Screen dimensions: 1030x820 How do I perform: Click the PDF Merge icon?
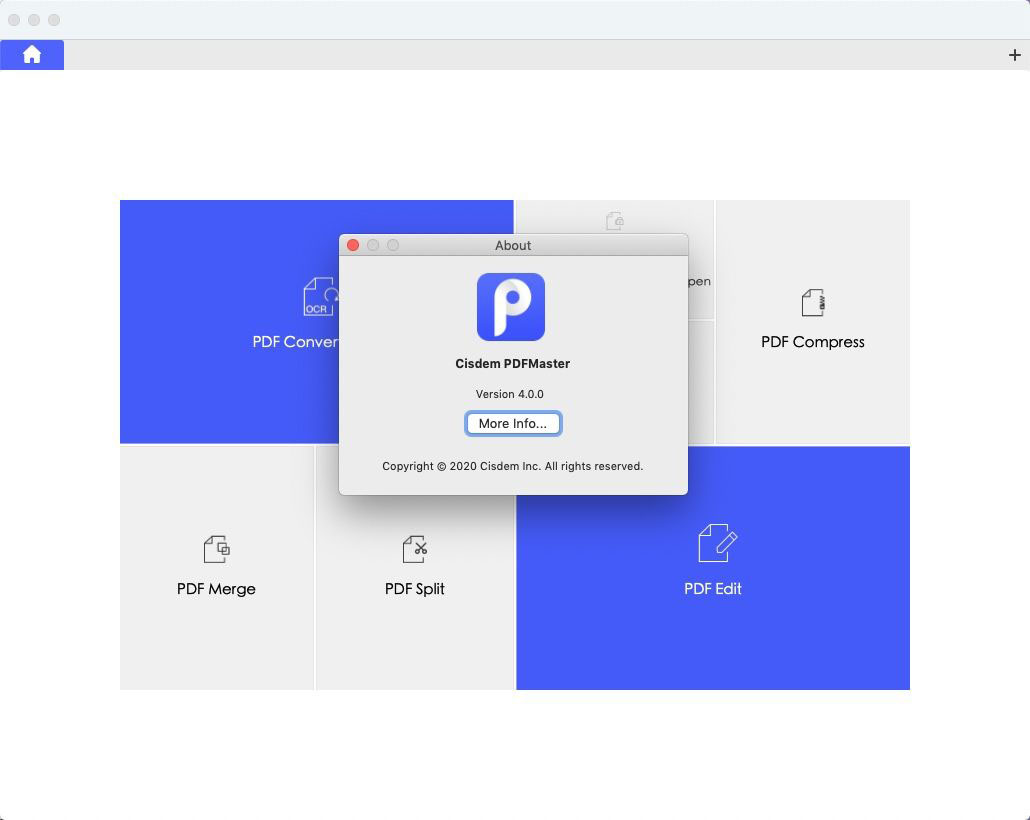(216, 549)
